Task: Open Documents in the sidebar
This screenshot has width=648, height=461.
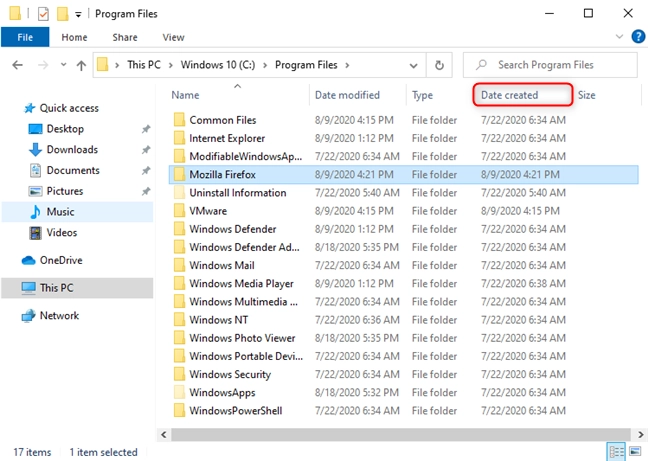Action: pyautogui.click(x=73, y=170)
